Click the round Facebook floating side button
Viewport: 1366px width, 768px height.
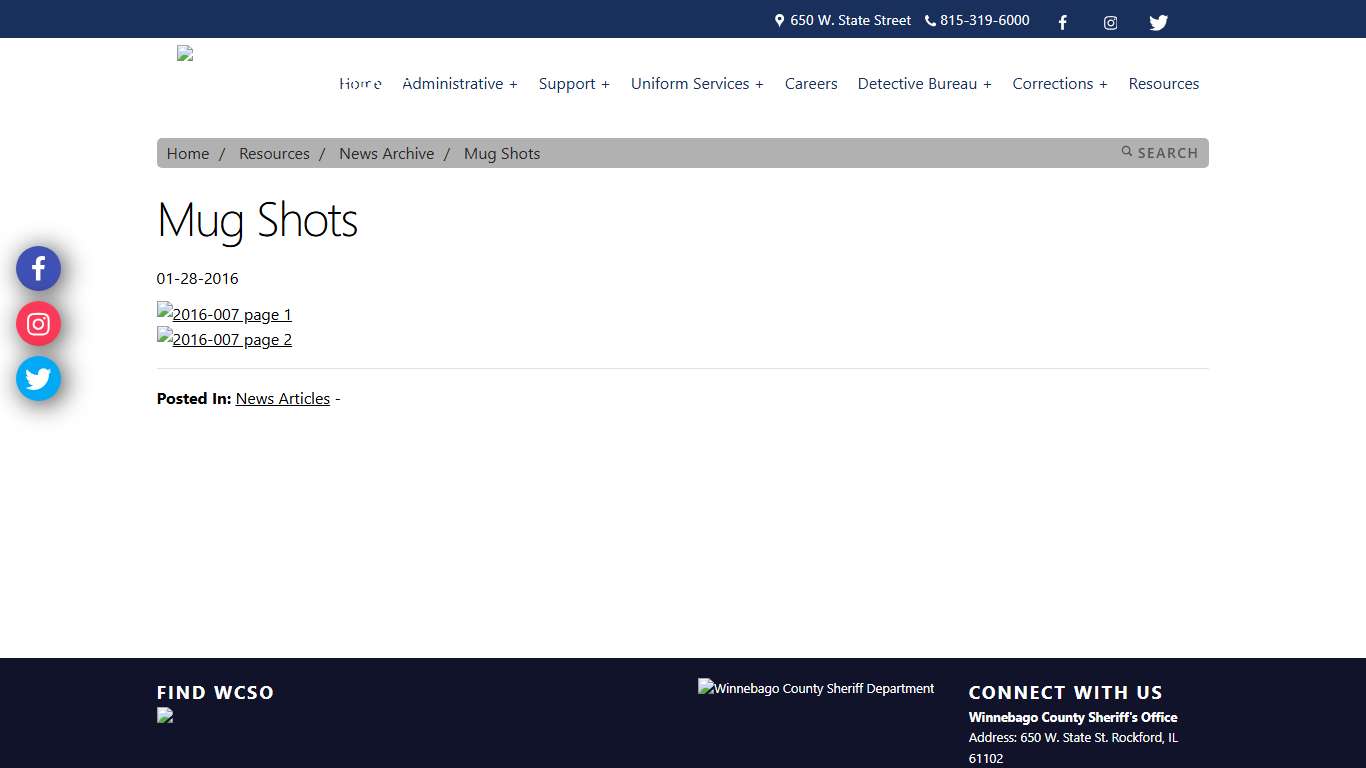click(38, 268)
